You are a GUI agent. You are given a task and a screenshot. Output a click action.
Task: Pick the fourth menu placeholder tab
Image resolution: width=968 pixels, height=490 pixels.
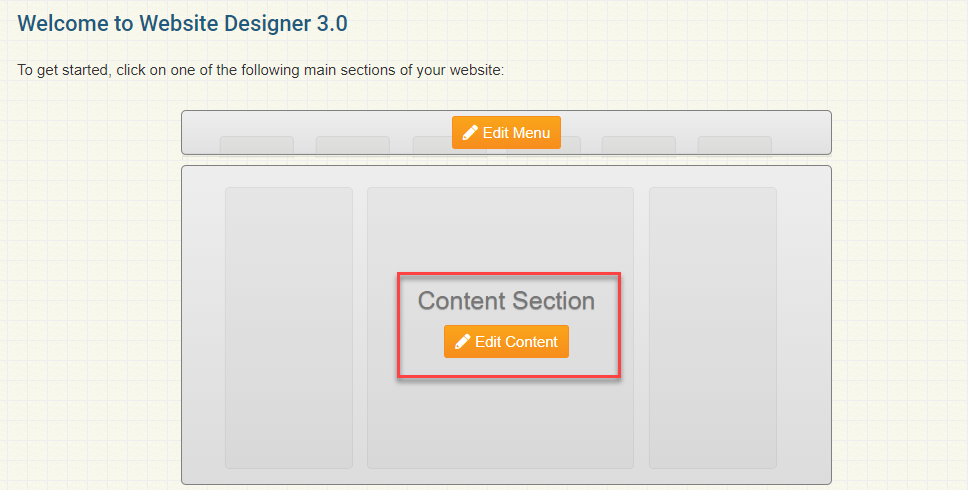click(x=570, y=147)
